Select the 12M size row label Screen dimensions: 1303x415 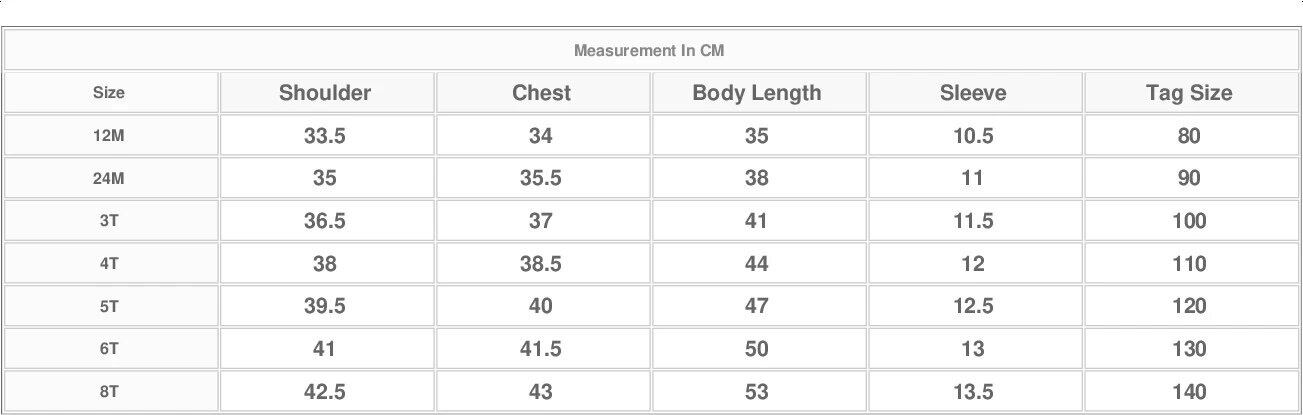click(x=109, y=136)
